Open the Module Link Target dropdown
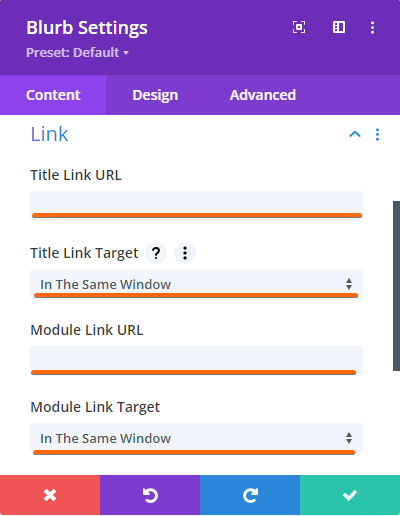The width and height of the screenshot is (400, 516). click(196, 438)
